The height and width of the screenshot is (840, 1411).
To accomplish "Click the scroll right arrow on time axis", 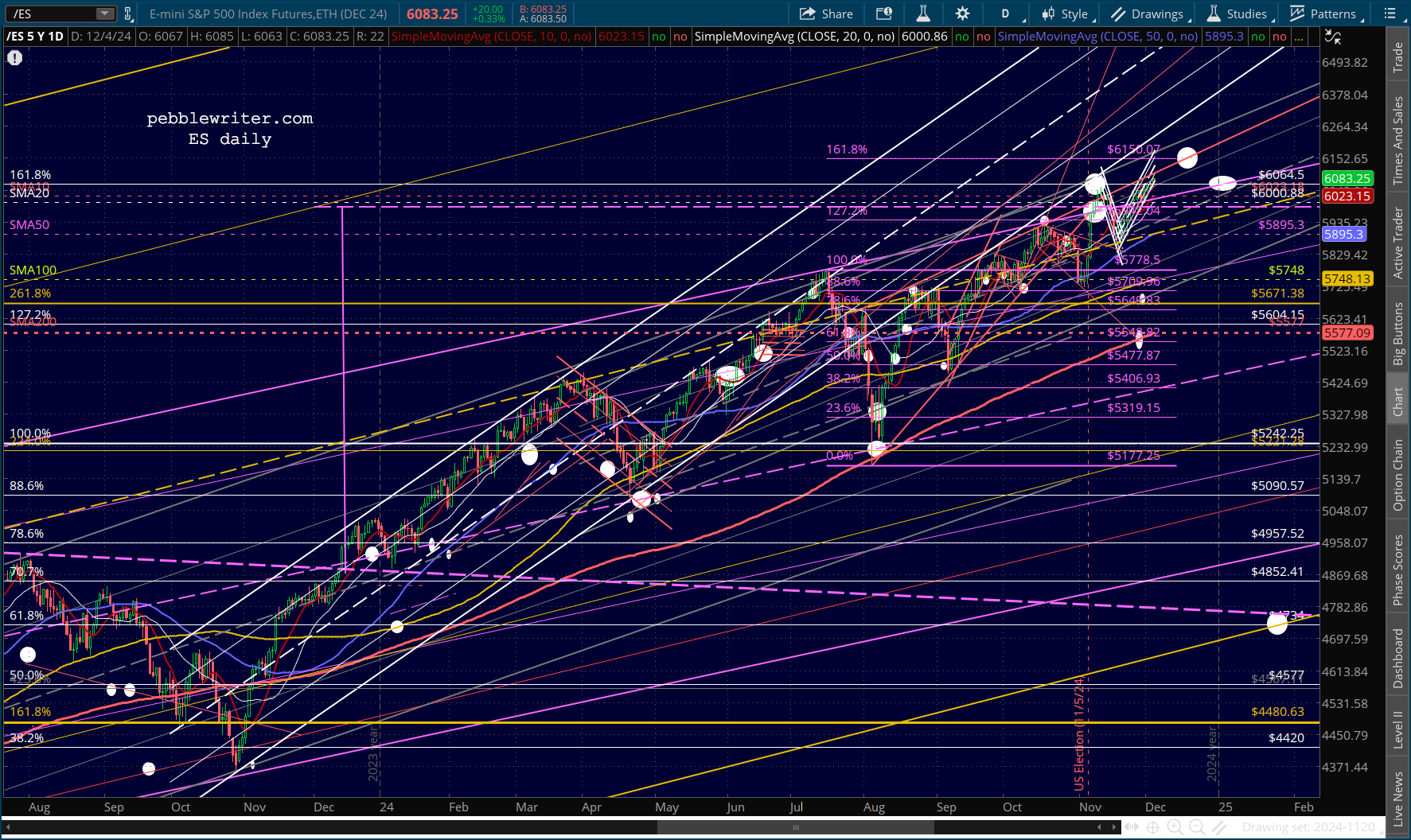I will click(x=1115, y=827).
